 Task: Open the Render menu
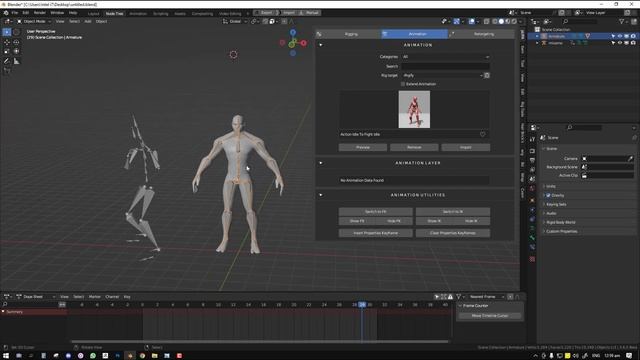pyautogui.click(x=40, y=13)
